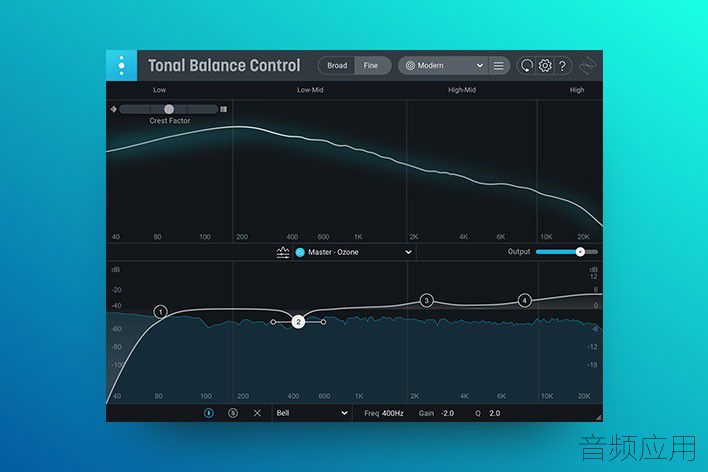The height and width of the screenshot is (472, 708).
Task: Open settings with the gear icon
Action: coord(545,66)
